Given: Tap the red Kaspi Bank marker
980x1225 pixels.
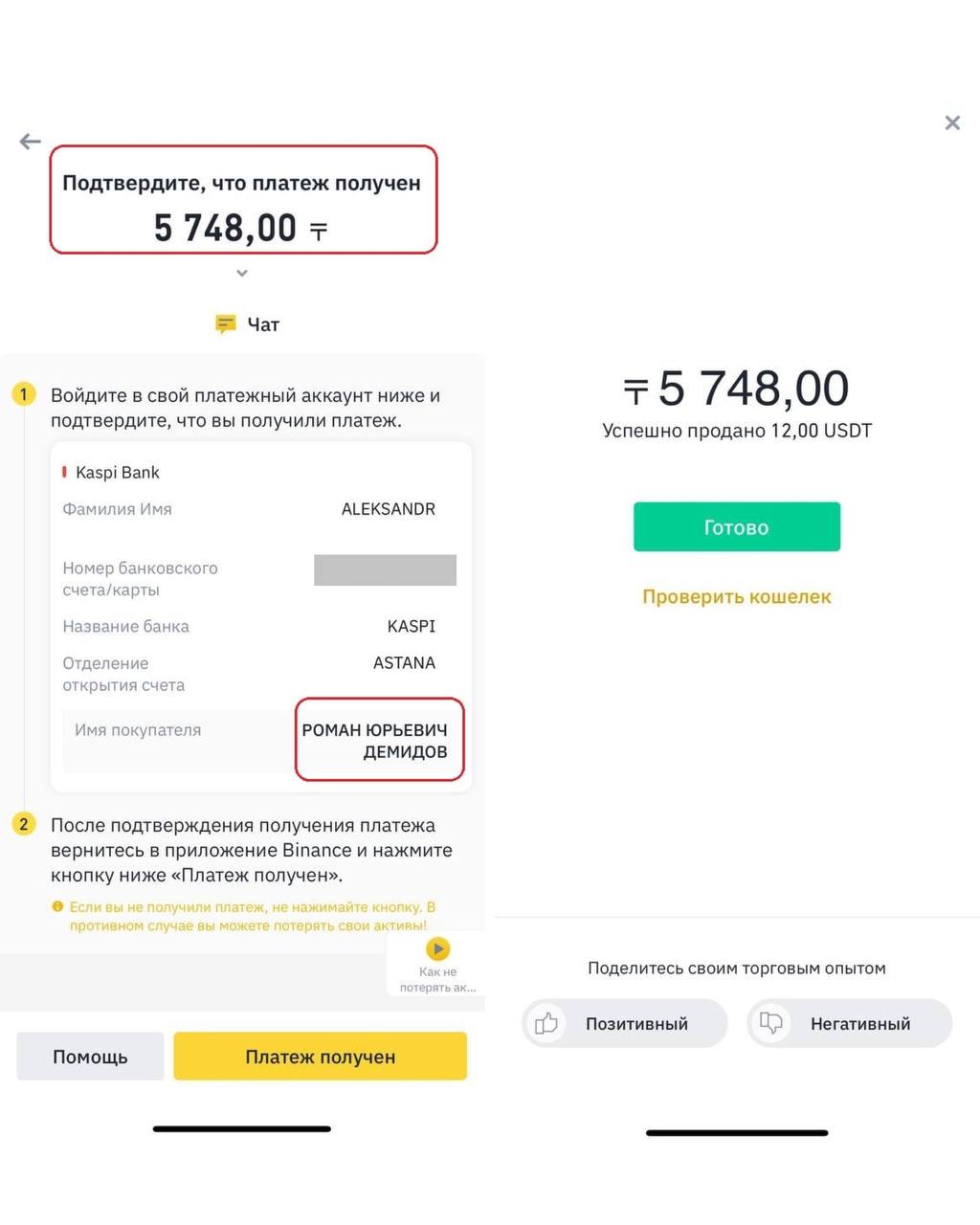Looking at the screenshot, I should pos(64,472).
